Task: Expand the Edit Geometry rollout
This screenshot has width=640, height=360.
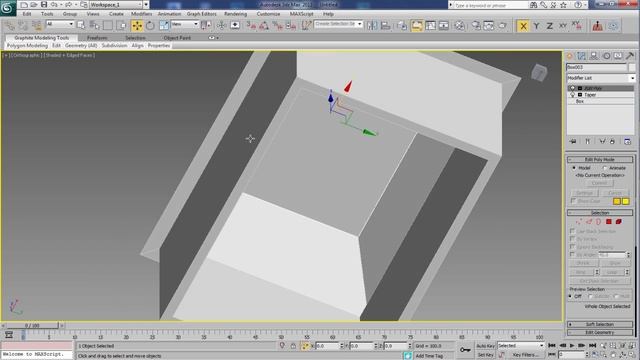Action: tap(600, 332)
